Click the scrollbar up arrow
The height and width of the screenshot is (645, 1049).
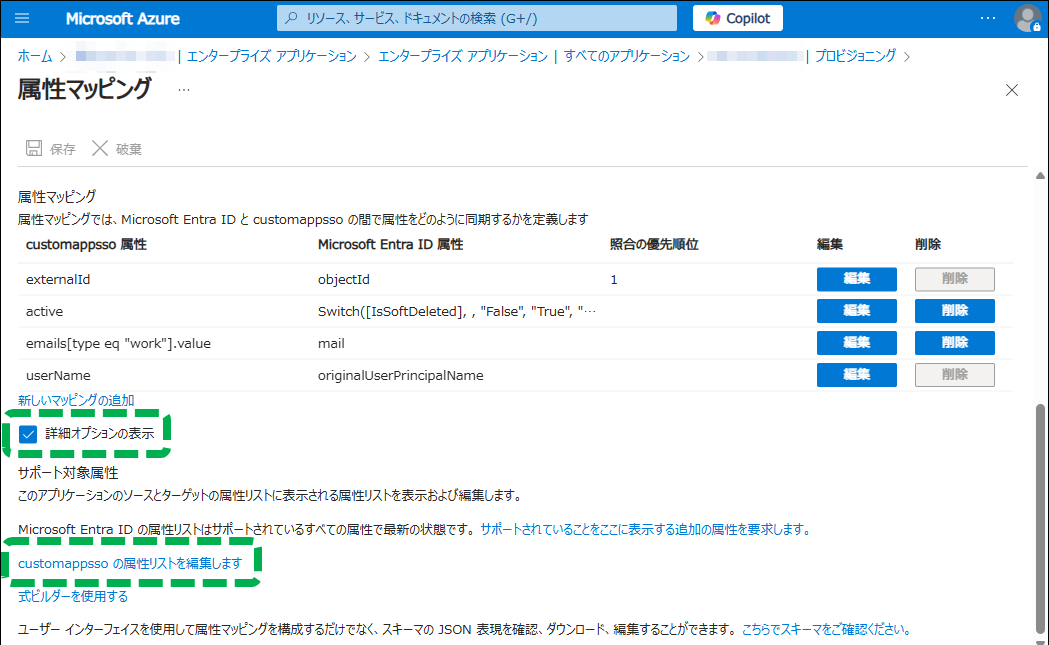click(x=1040, y=176)
